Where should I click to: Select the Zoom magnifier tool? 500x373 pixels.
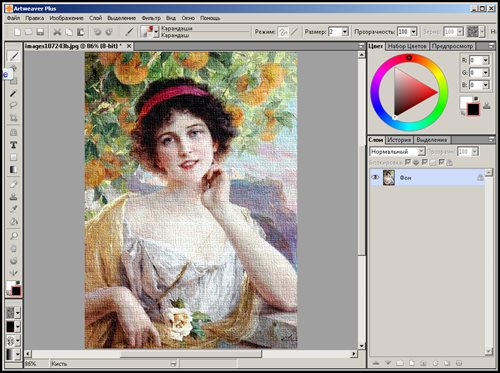(x=13, y=236)
